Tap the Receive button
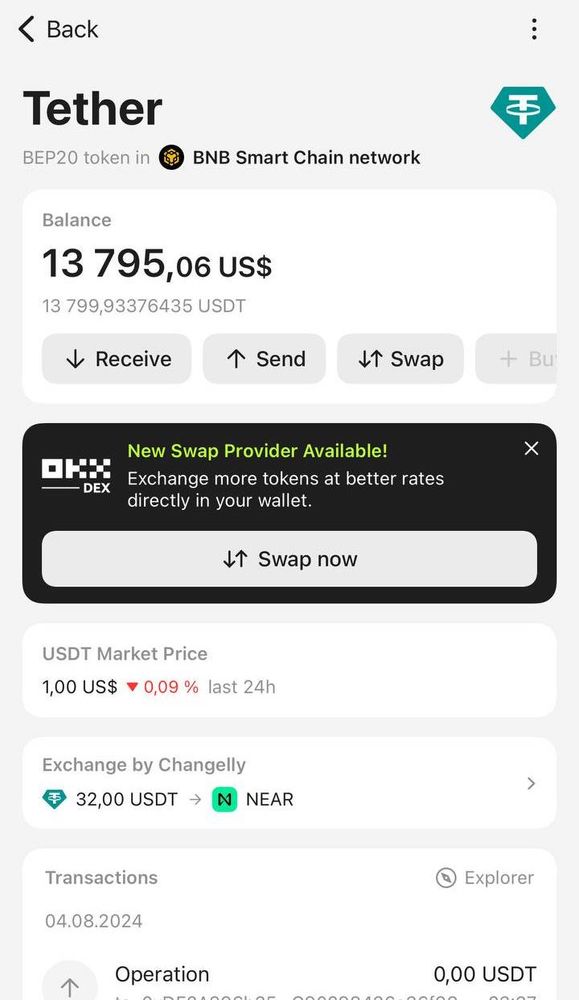 click(x=117, y=359)
